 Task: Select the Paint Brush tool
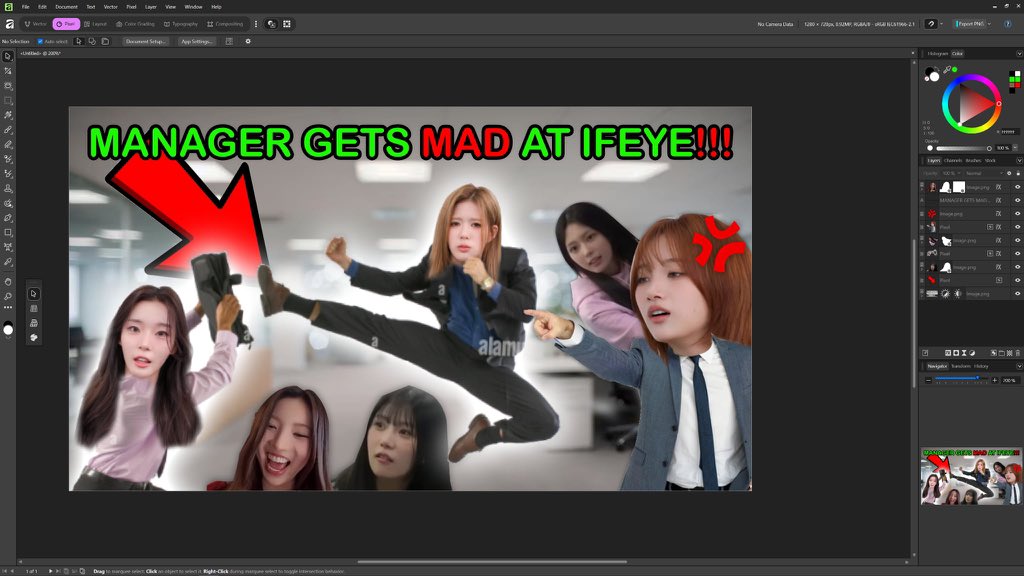click(8, 130)
